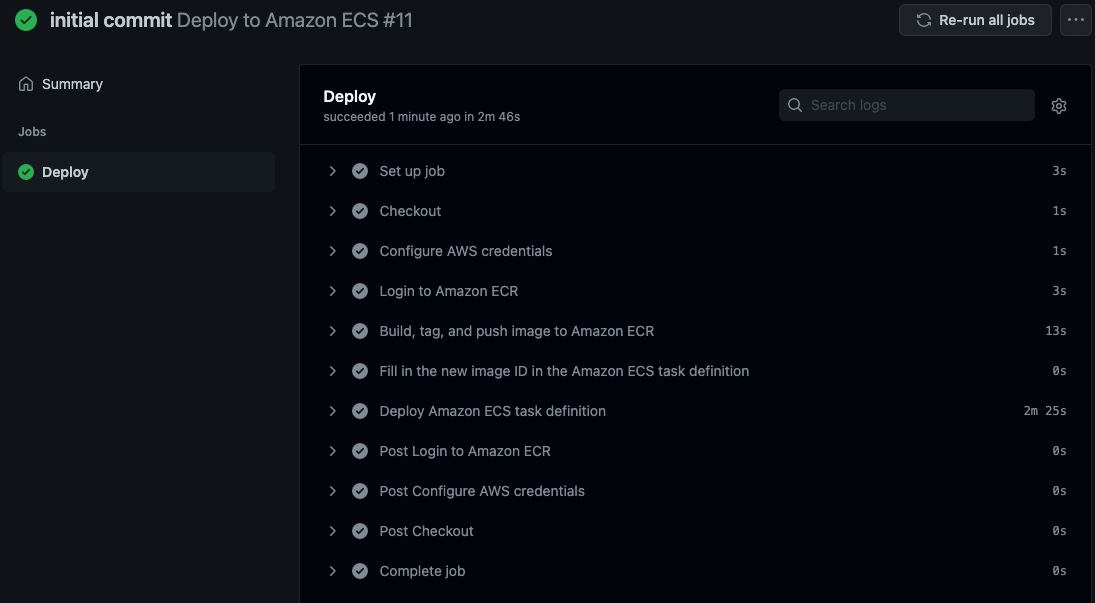Open the re-run options kebab menu
This screenshot has width=1095, height=603.
pyautogui.click(x=1076, y=20)
